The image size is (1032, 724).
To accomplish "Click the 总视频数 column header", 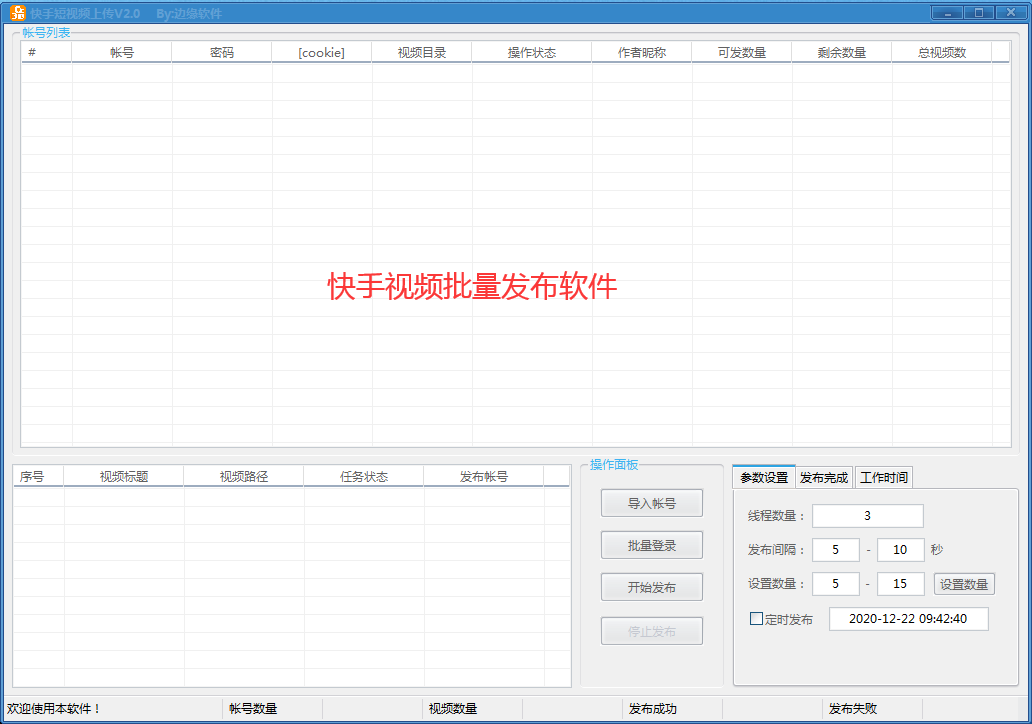I will pos(942,53).
